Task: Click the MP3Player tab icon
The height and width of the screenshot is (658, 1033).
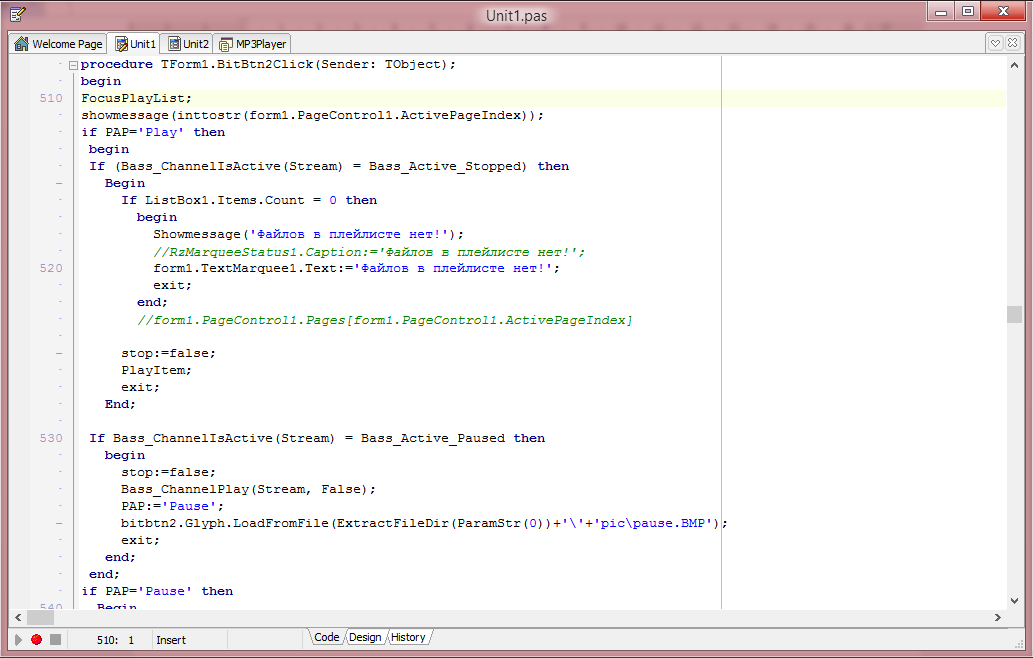Action: point(226,44)
